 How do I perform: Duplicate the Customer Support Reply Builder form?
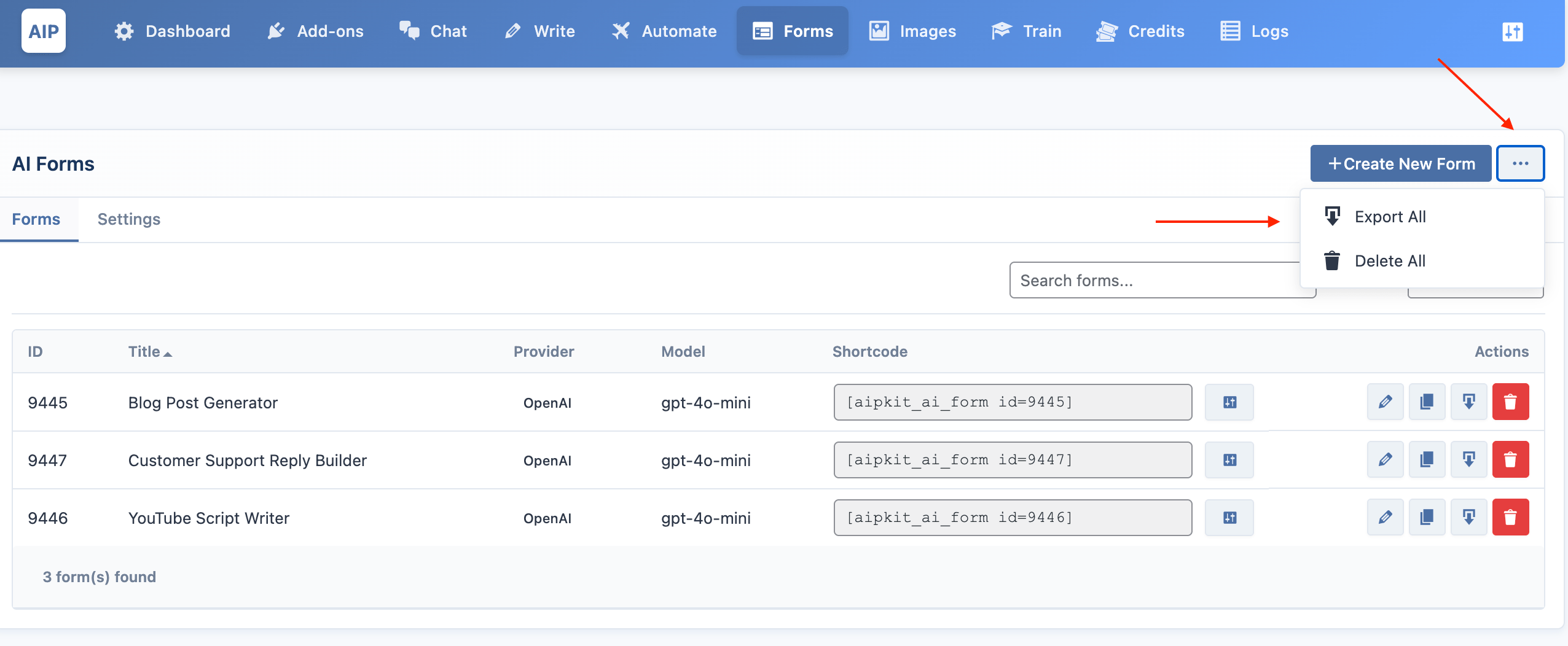[1427, 460]
